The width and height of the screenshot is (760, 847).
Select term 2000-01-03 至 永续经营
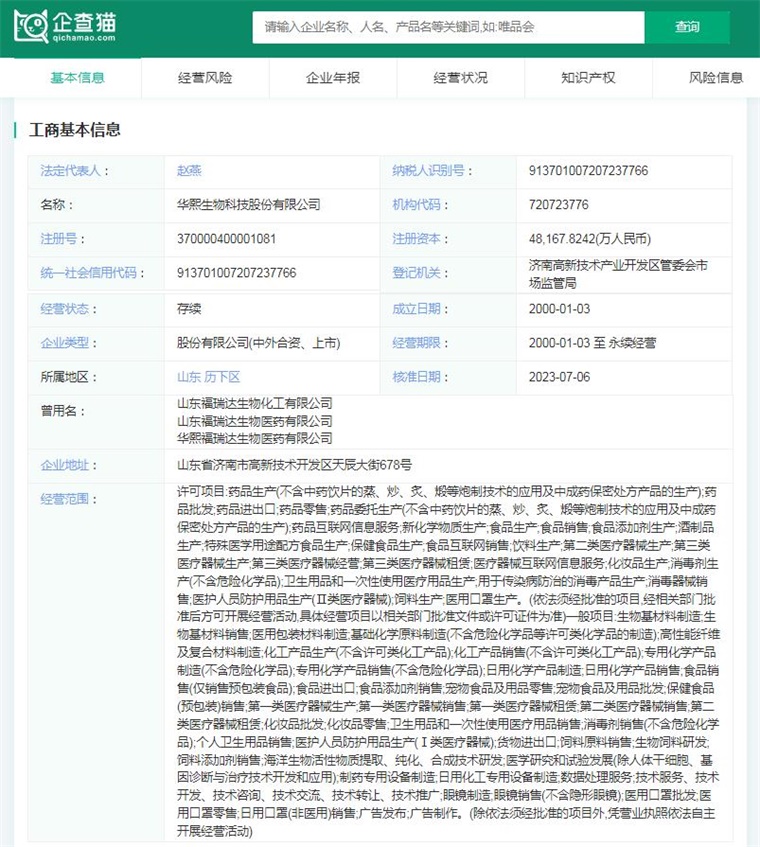[x=593, y=343]
